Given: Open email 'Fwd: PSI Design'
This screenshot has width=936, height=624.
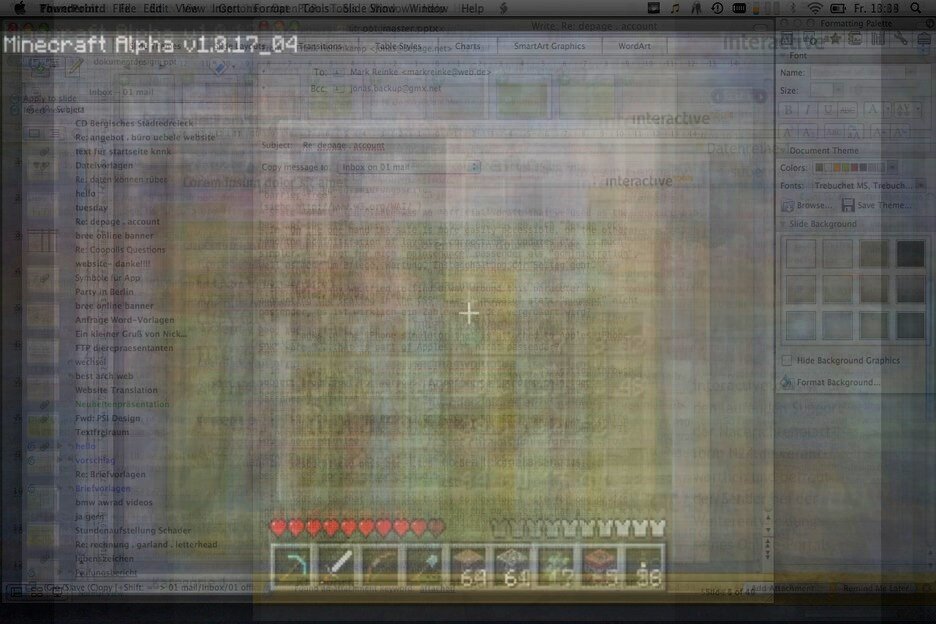Looking at the screenshot, I should coord(107,418).
